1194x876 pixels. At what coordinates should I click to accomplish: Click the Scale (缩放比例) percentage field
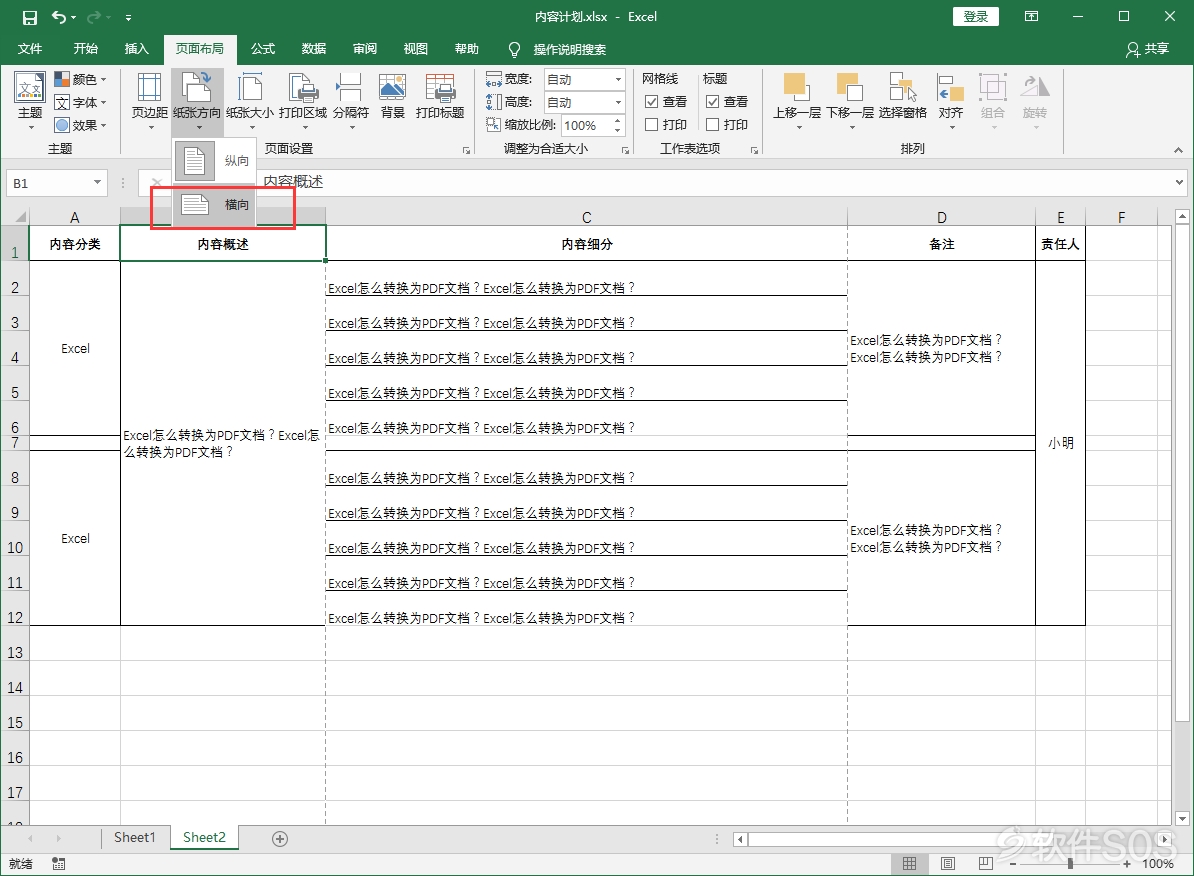click(586, 125)
